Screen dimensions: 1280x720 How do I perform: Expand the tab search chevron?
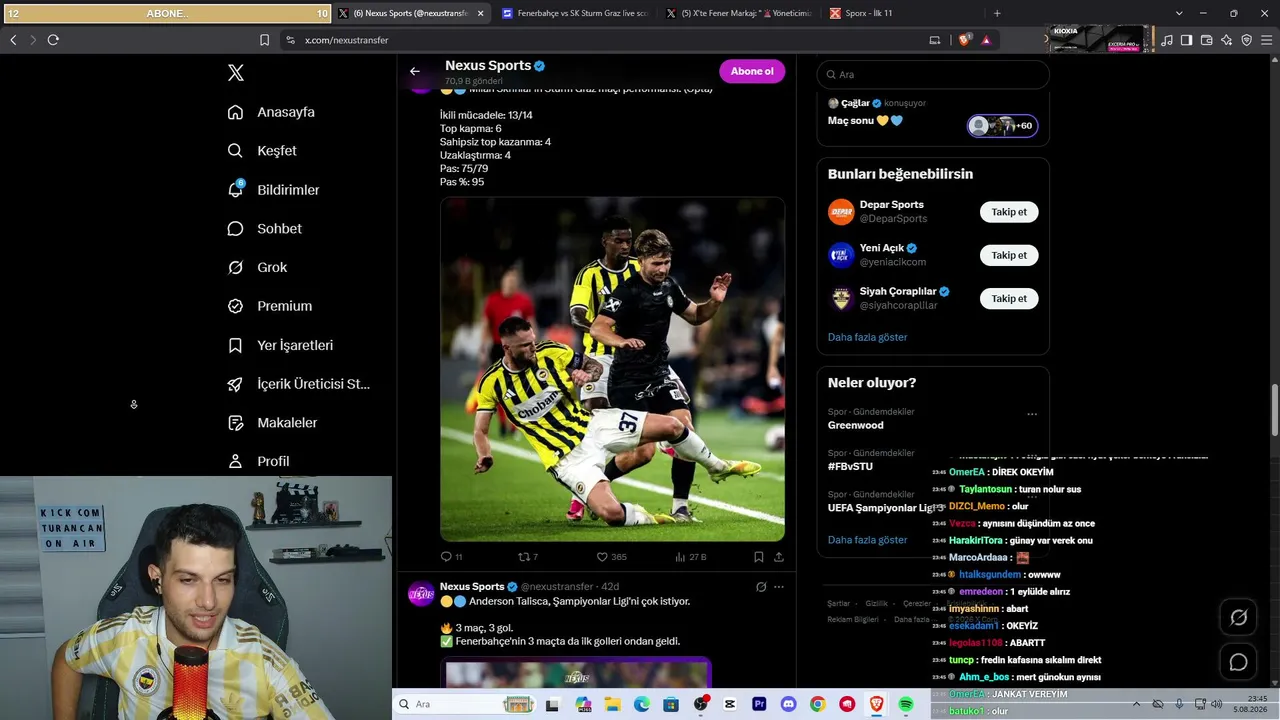[1179, 13]
